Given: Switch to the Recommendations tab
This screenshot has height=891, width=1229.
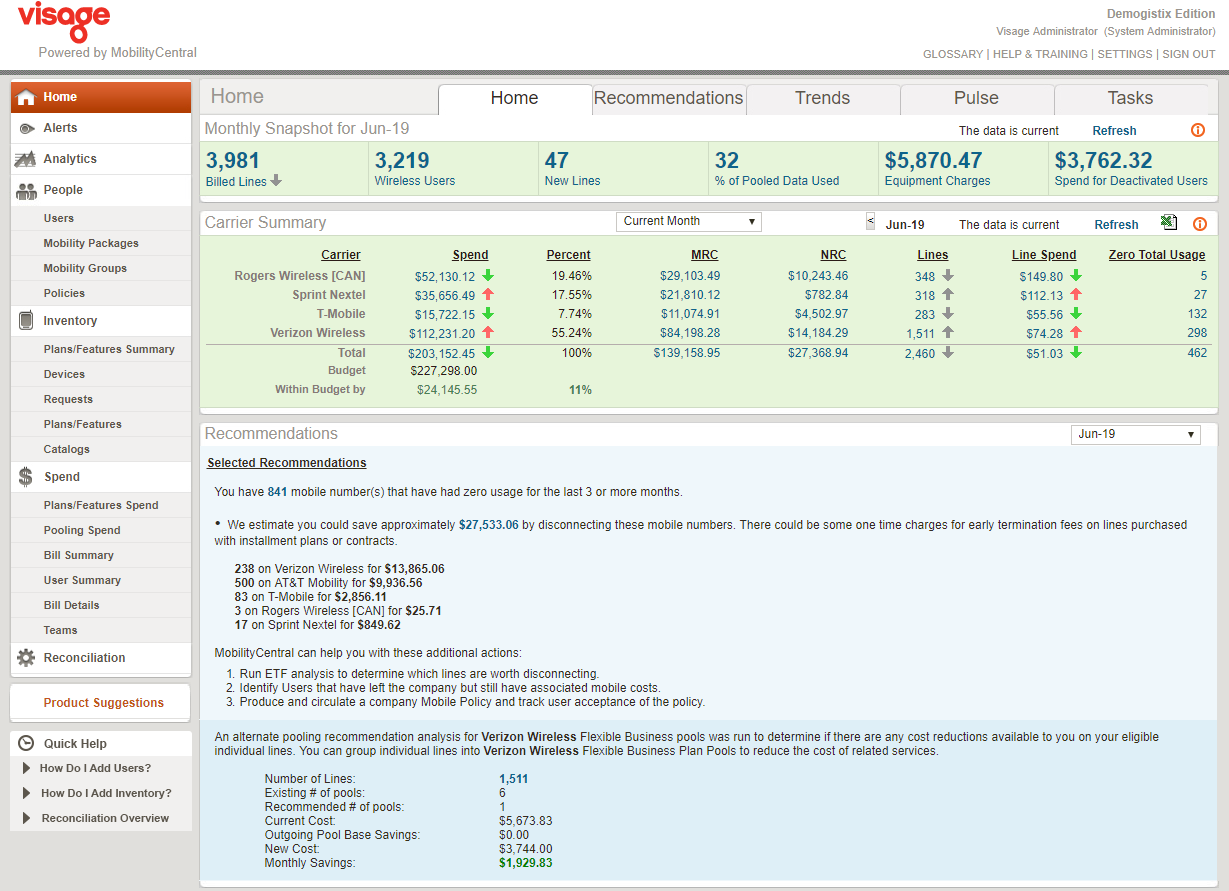Looking at the screenshot, I should pyautogui.click(x=668, y=98).
